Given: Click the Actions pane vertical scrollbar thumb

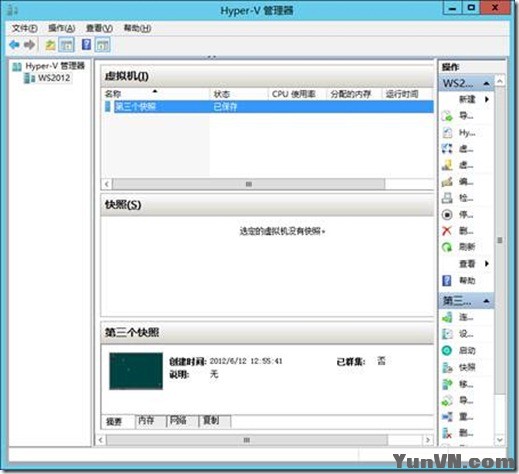Looking at the screenshot, I should pos(500,240).
